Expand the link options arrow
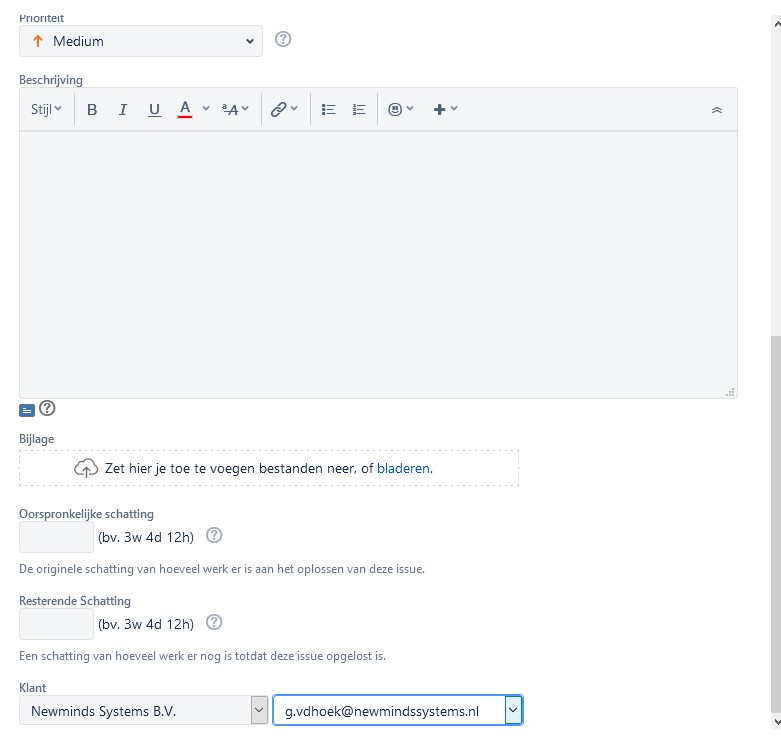Viewport: 781px width, 741px height. coord(294,109)
